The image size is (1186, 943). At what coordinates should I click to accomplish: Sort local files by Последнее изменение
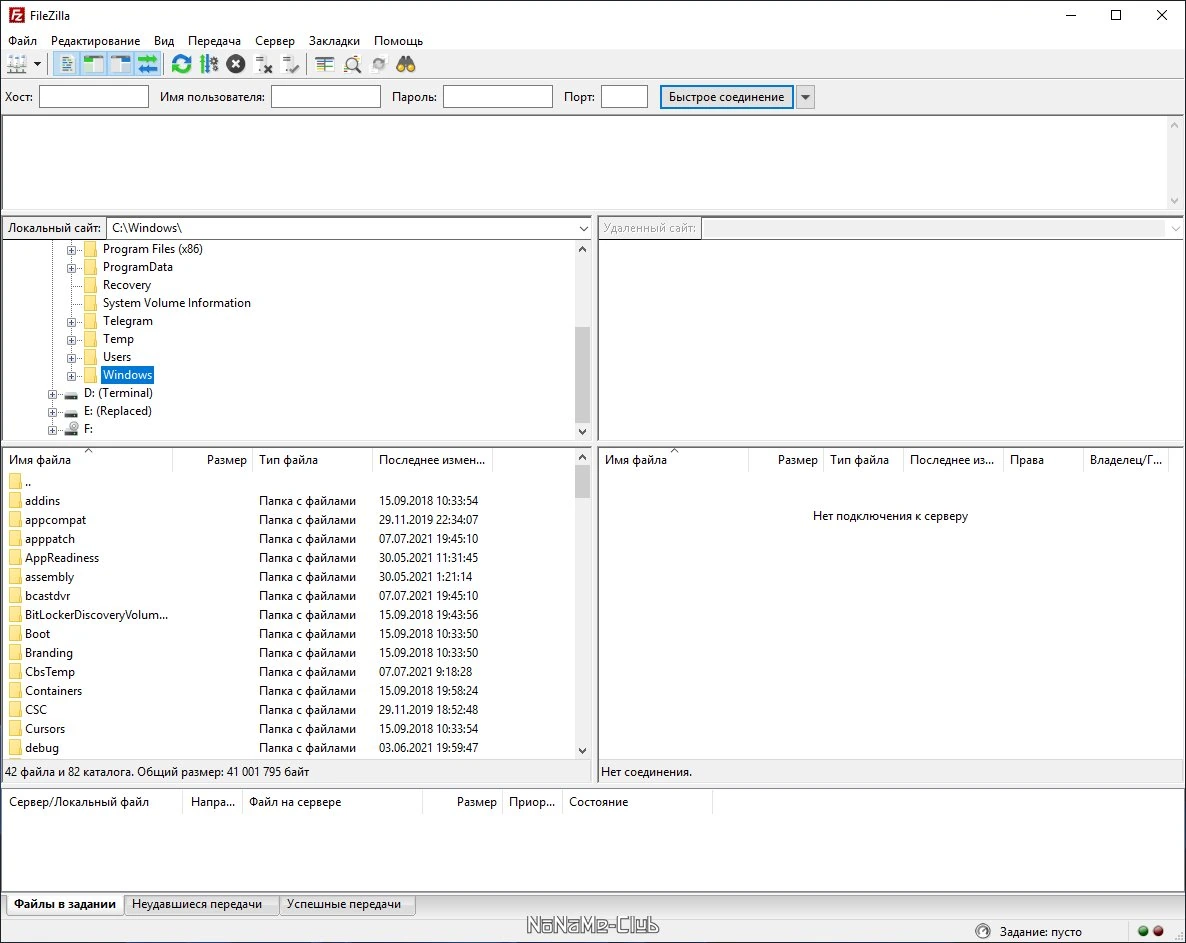click(433, 460)
